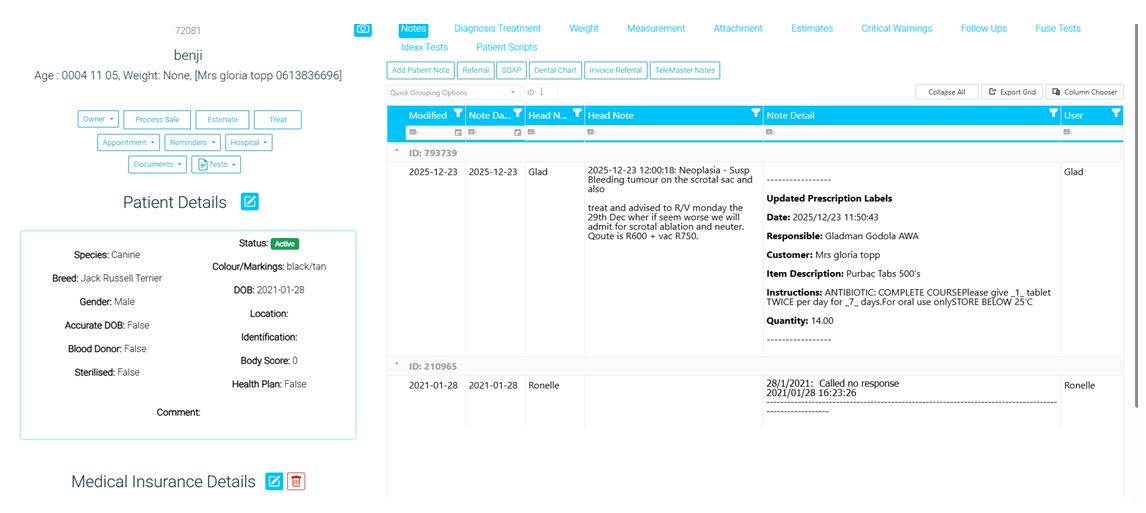Screen dimensions: 1146x513
Task: Open the Critical Warnings tab
Action: pyautogui.click(x=897, y=28)
